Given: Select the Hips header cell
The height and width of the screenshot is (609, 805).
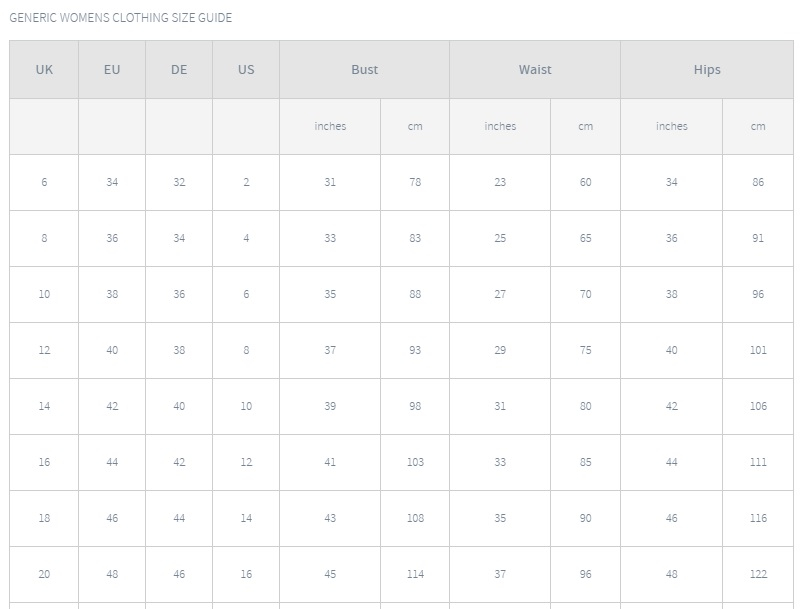Looking at the screenshot, I should point(707,70).
